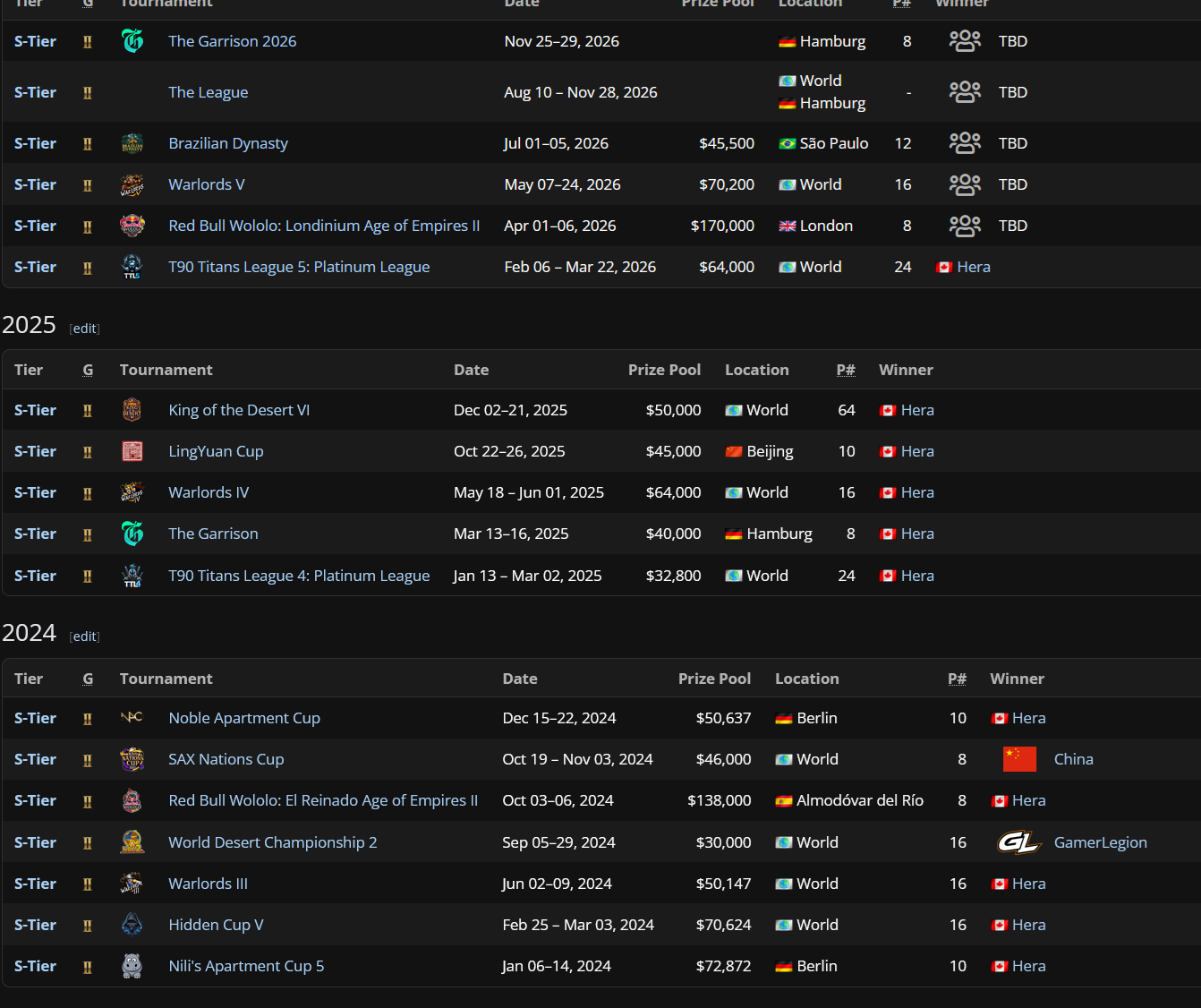Click Red Bull Wololo: El Reinado logo
This screenshot has width=1201, height=1008.
(x=132, y=800)
